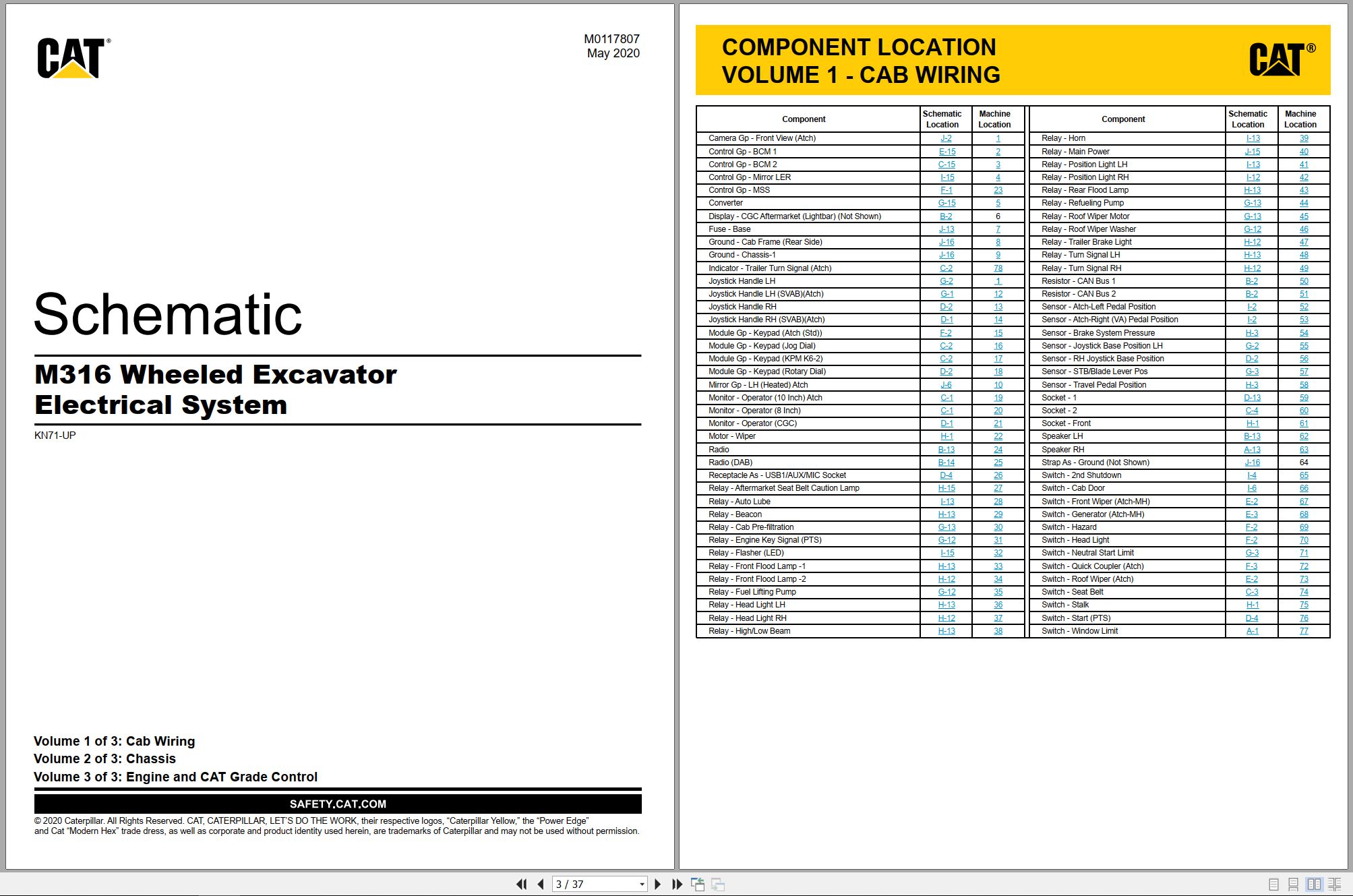Open schematic H-3 for Brake System Pressure Sensor
The width and height of the screenshot is (1353, 896).
pyautogui.click(x=1252, y=333)
